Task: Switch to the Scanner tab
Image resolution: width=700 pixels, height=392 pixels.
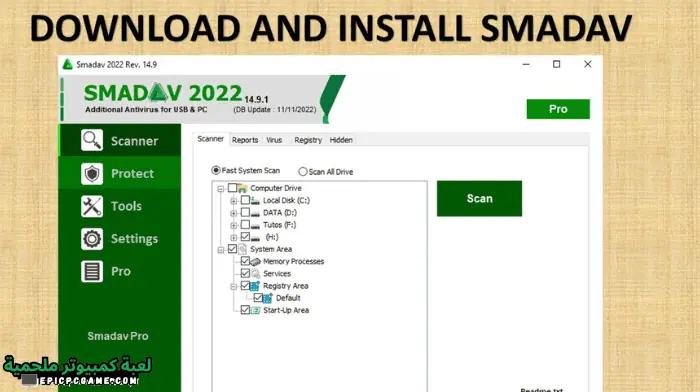Action: click(211, 139)
